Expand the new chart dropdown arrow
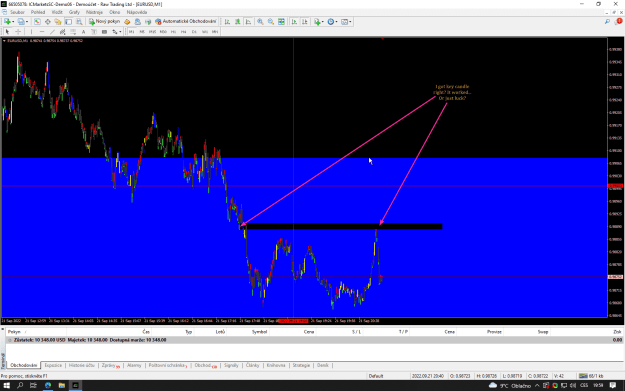The height and width of the screenshot is (391, 625). [x=13, y=22]
